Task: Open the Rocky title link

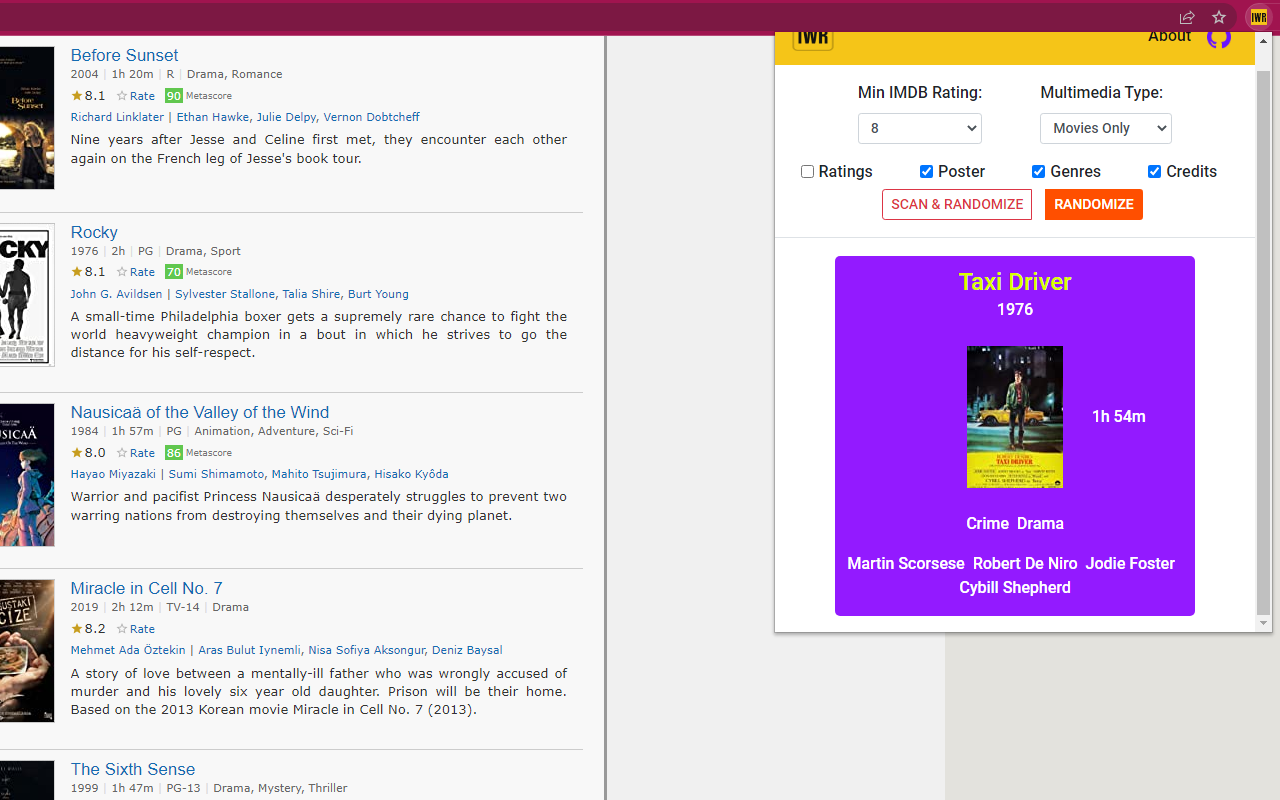Action: (94, 232)
